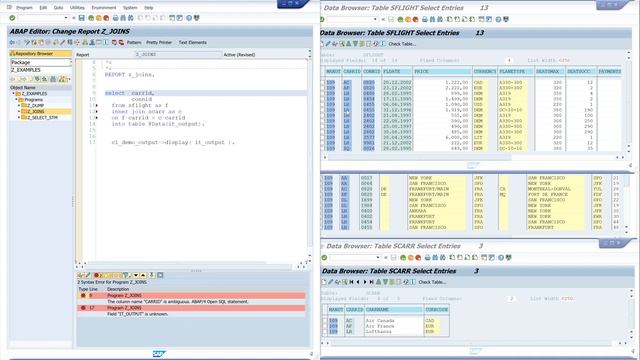The width and height of the screenshot is (640, 360).
Task: Open the Environment menu
Action: point(104,8)
